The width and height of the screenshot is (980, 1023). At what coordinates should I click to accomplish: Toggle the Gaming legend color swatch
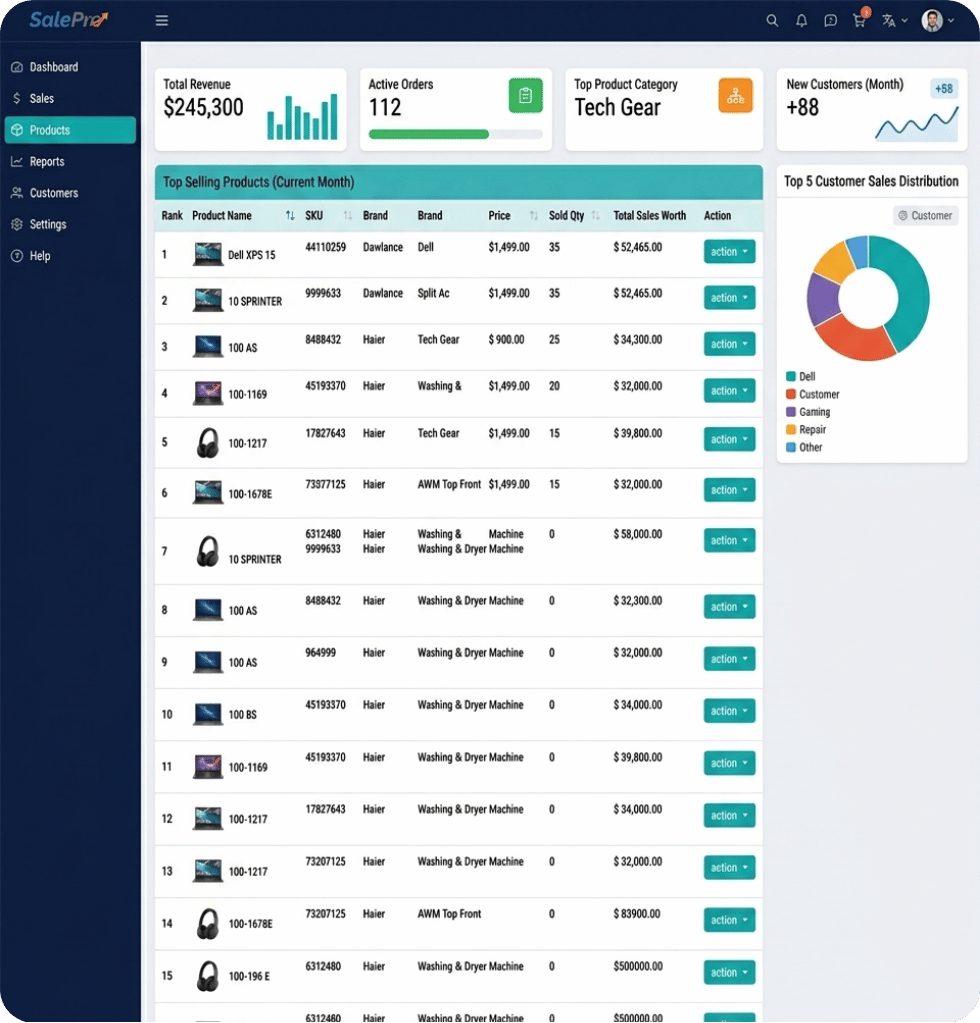pyautogui.click(x=791, y=412)
